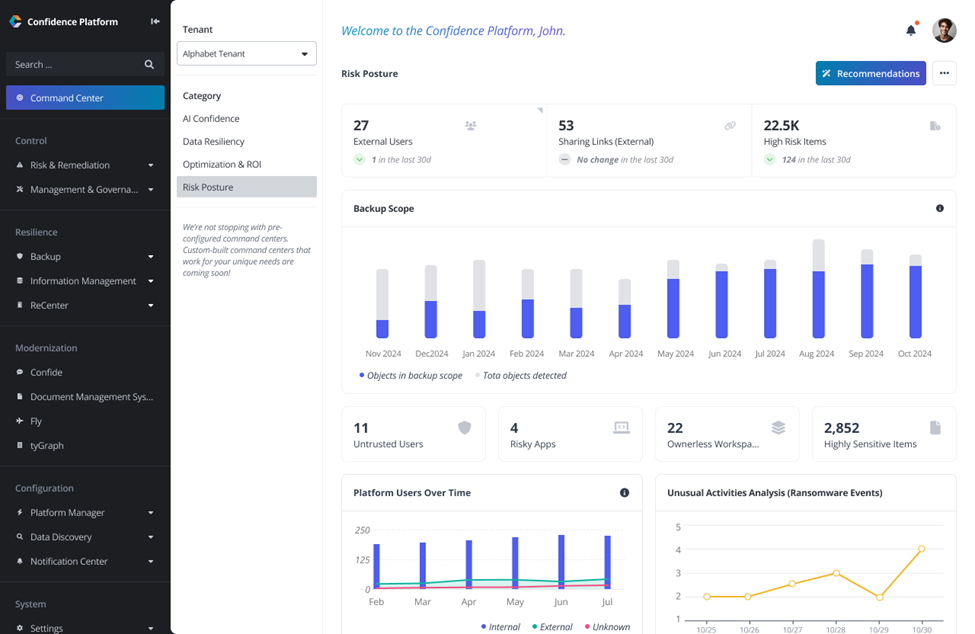Click the Platform Users Over Time info icon
Viewport: 975px width, 634px height.
624,492
